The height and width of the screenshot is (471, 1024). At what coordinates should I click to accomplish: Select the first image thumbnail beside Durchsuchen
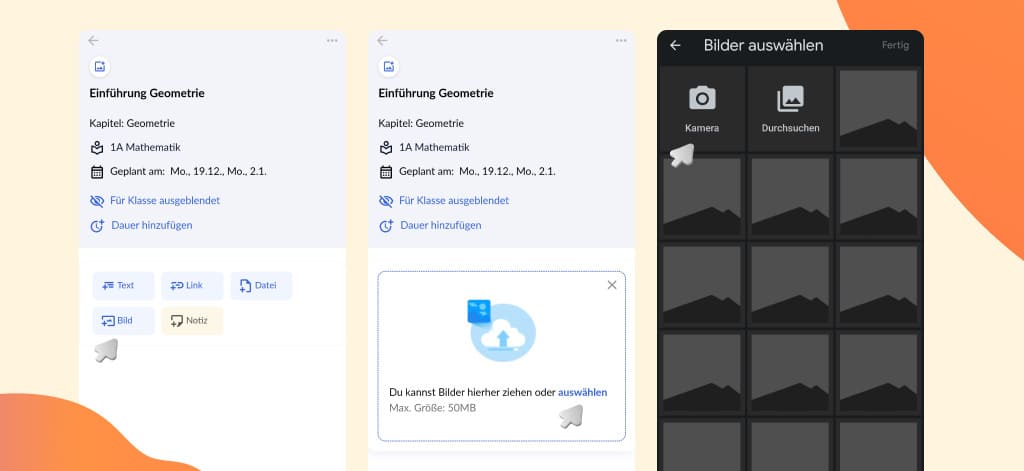coord(878,108)
